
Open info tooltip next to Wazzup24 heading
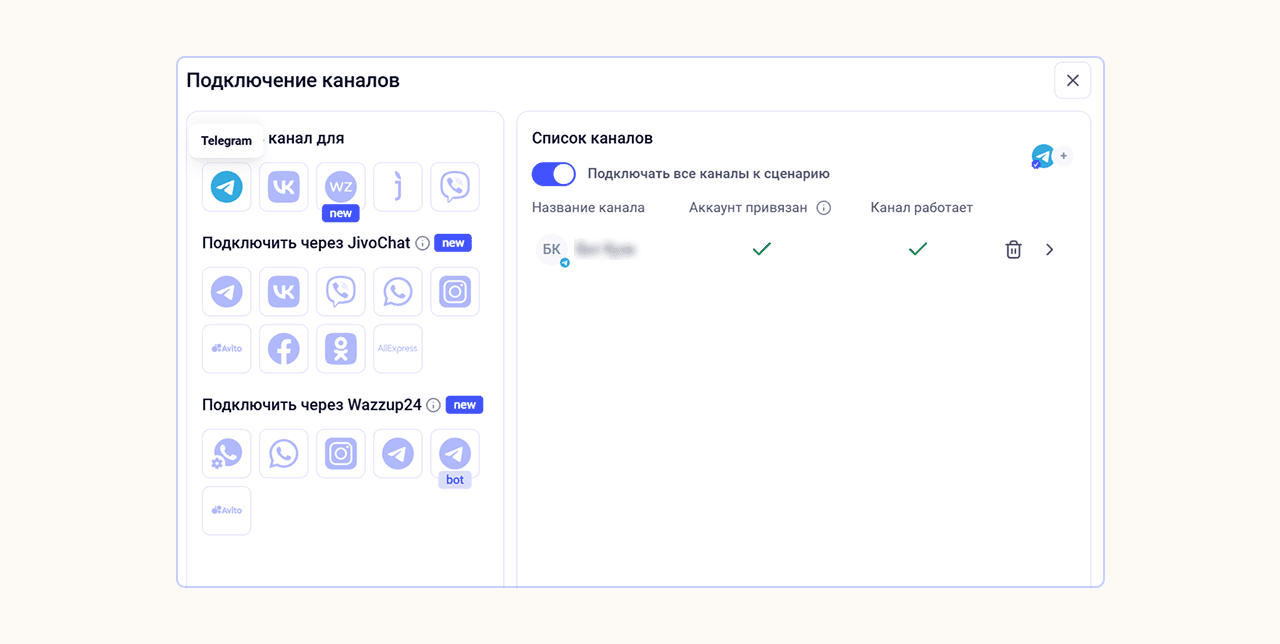pos(433,405)
